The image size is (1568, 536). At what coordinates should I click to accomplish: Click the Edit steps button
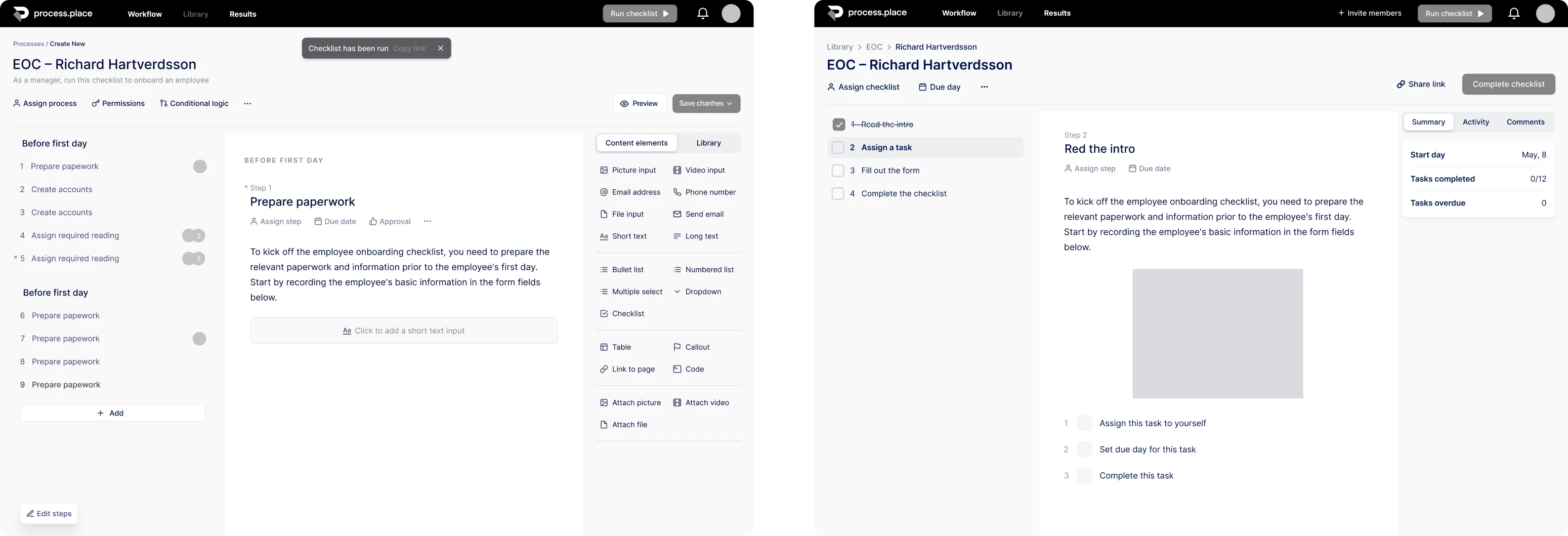[x=49, y=513]
